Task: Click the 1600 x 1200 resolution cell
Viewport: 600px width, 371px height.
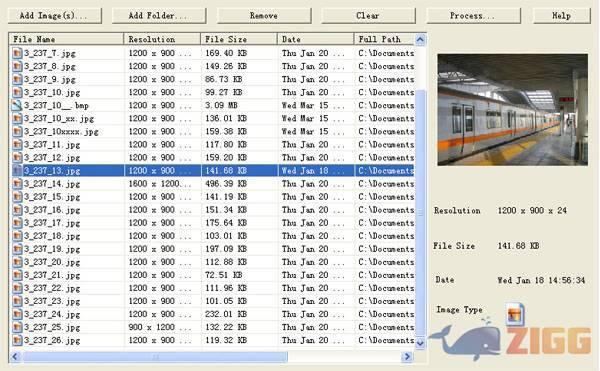Action: (x=160, y=184)
